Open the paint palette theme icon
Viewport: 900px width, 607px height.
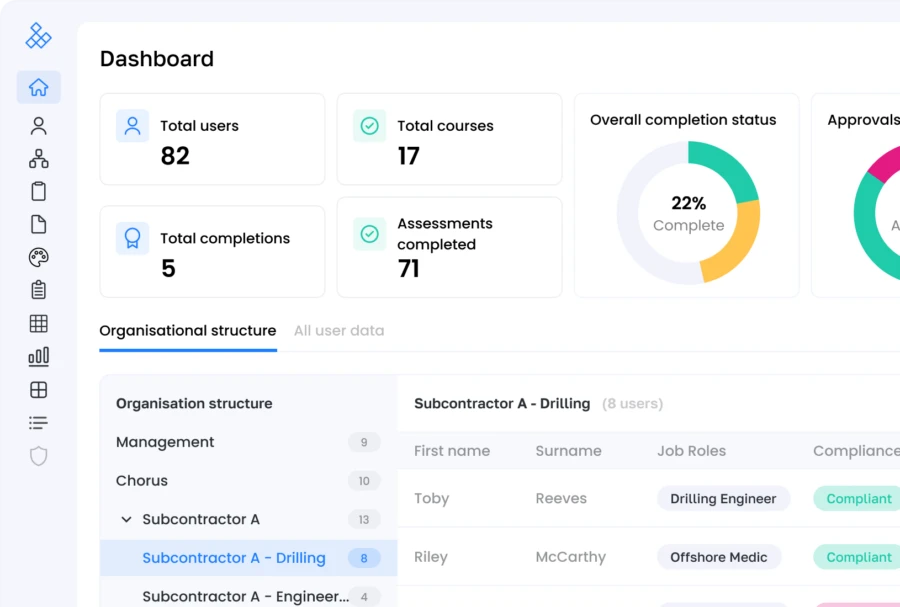point(38,257)
